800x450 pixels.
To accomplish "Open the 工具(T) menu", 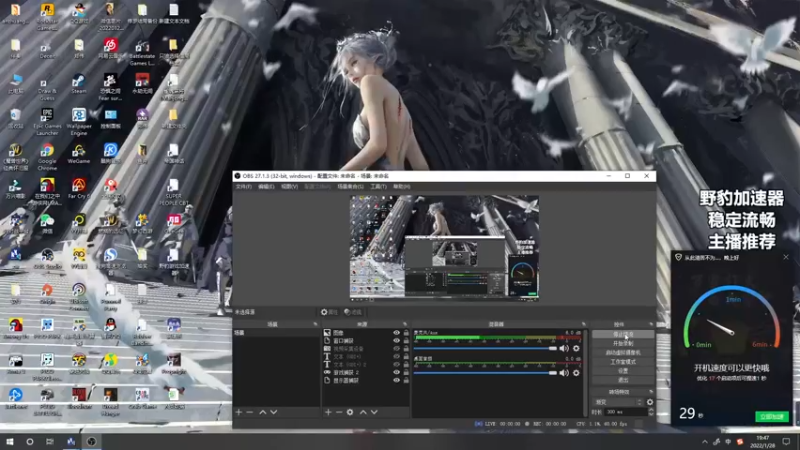I will click(x=378, y=186).
